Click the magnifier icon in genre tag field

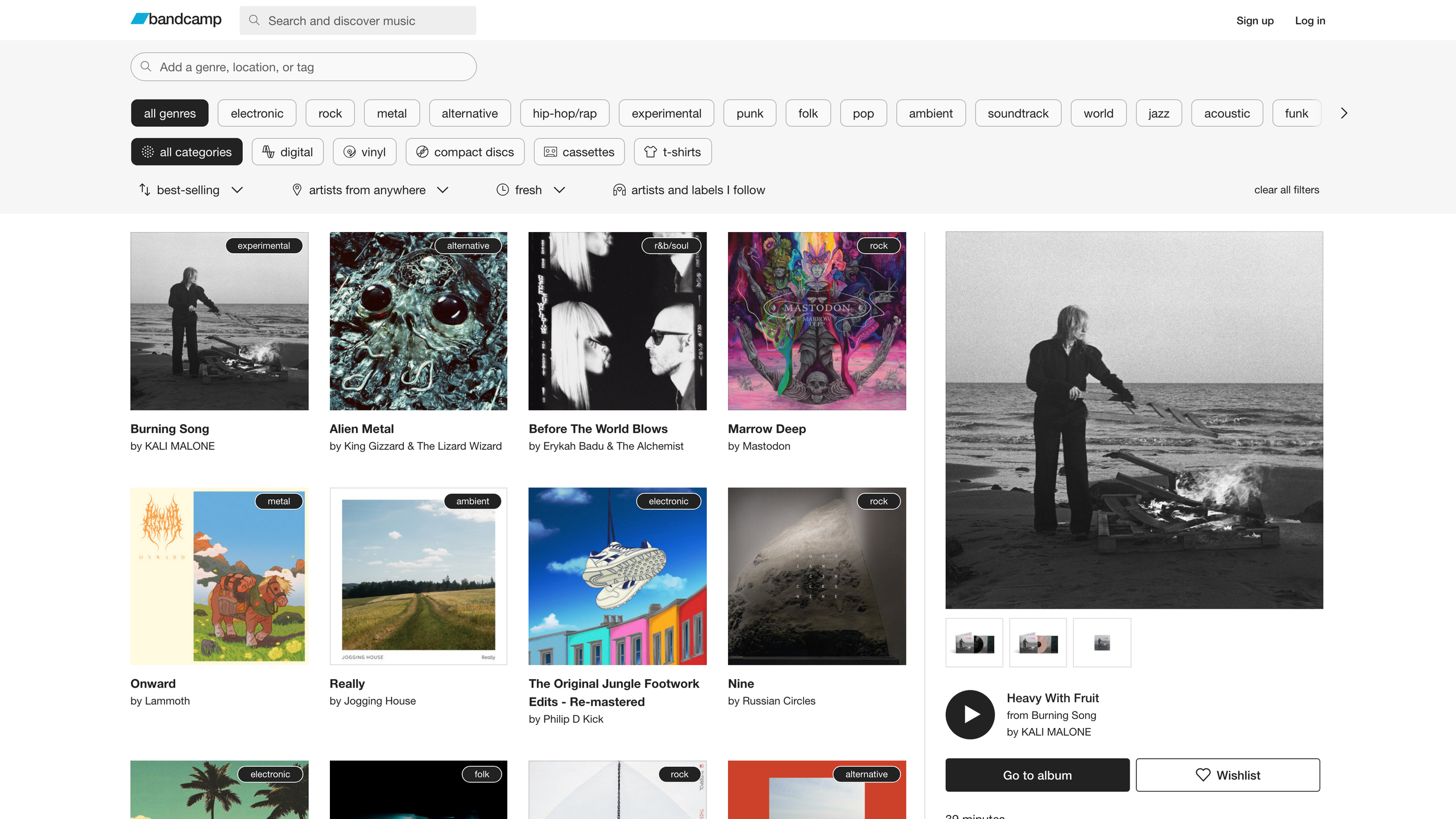click(146, 67)
